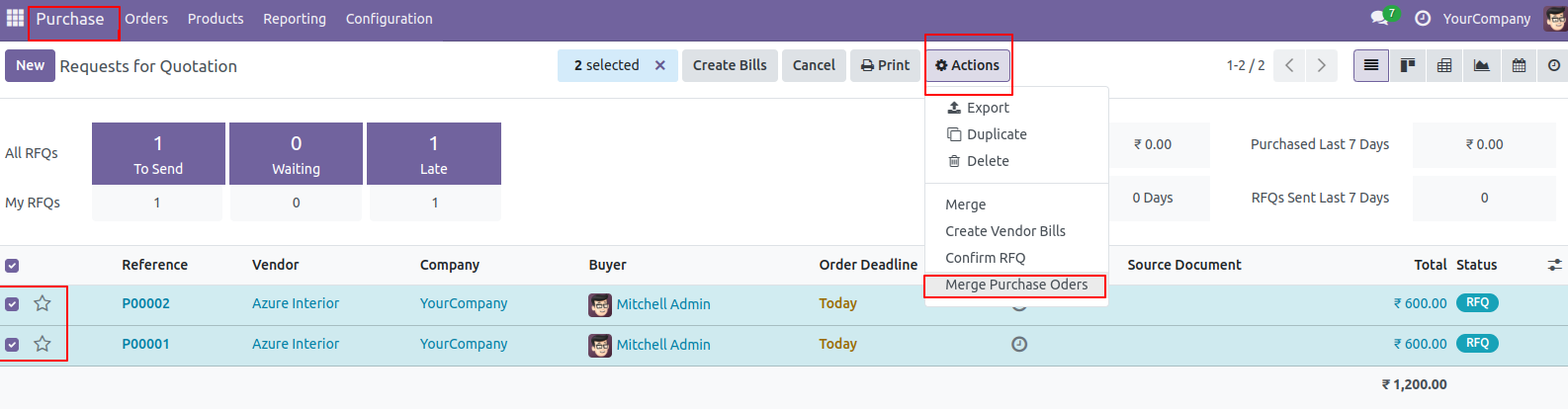Viewport: 1568px width, 409px height.
Task: Open activity clock for P00001 row
Action: pyautogui.click(x=1019, y=344)
